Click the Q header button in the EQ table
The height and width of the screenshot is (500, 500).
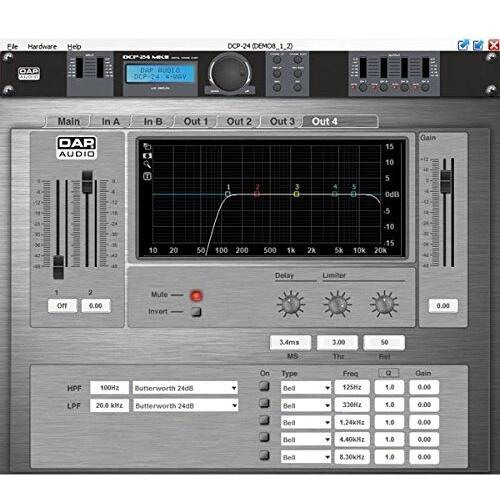click(x=388, y=373)
